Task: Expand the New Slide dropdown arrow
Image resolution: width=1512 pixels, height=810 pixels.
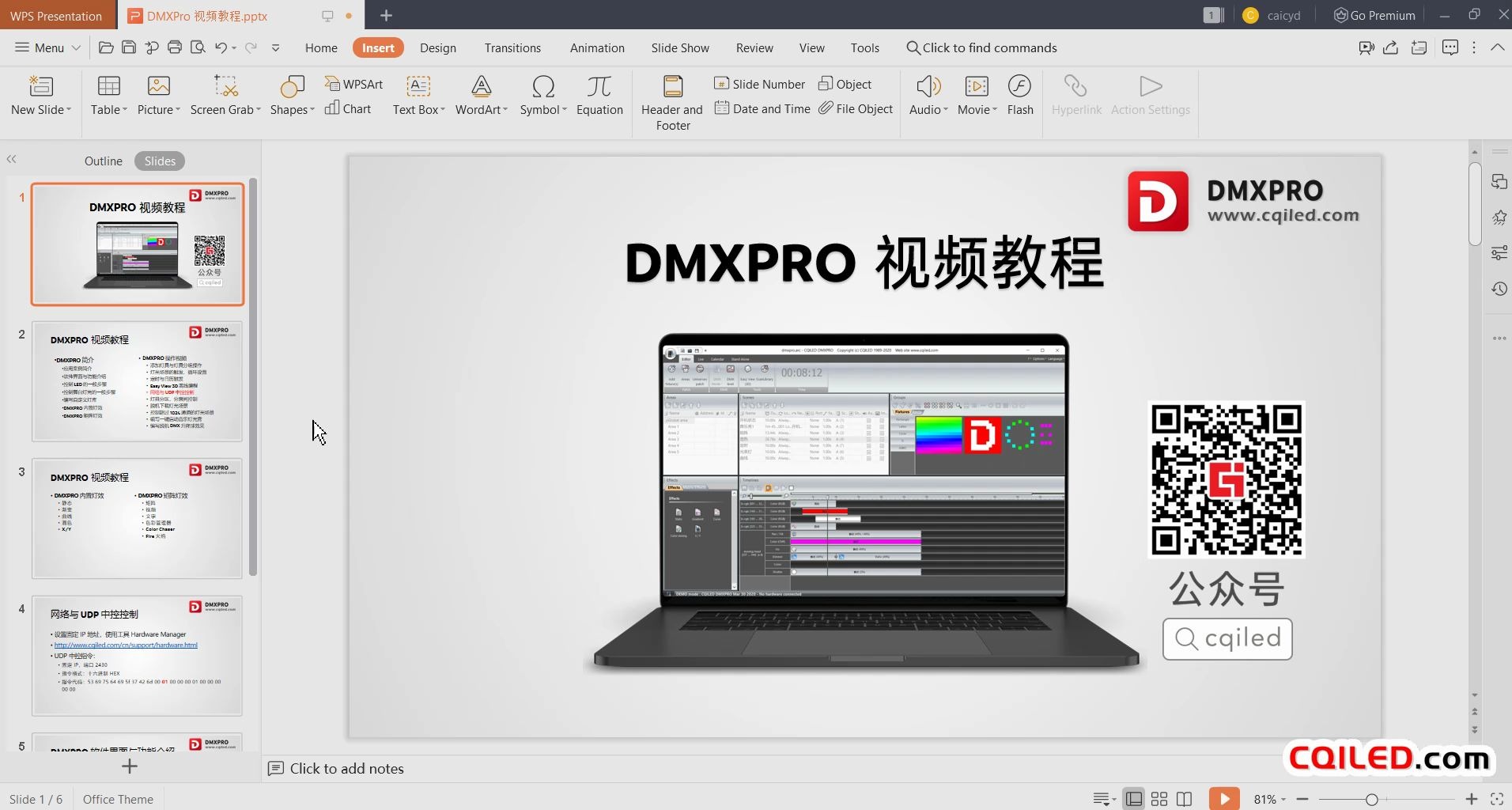Action: point(69,110)
